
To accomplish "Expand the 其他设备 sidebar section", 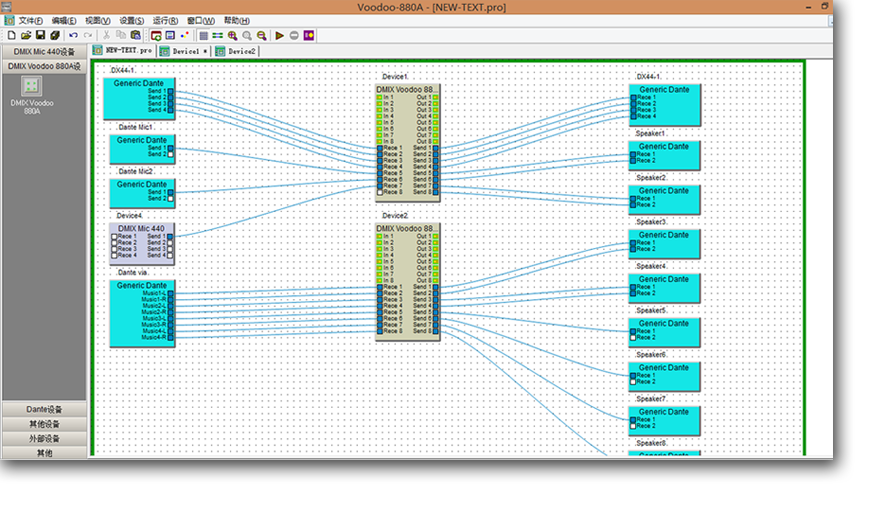I will [44, 424].
